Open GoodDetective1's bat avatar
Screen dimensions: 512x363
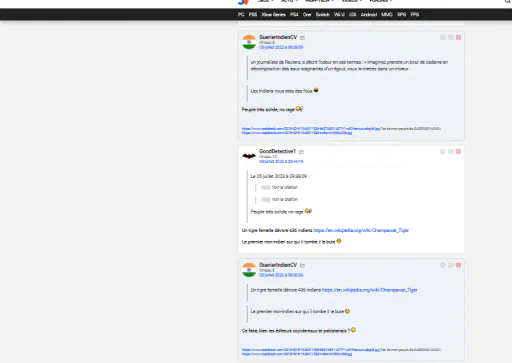pos(249,156)
